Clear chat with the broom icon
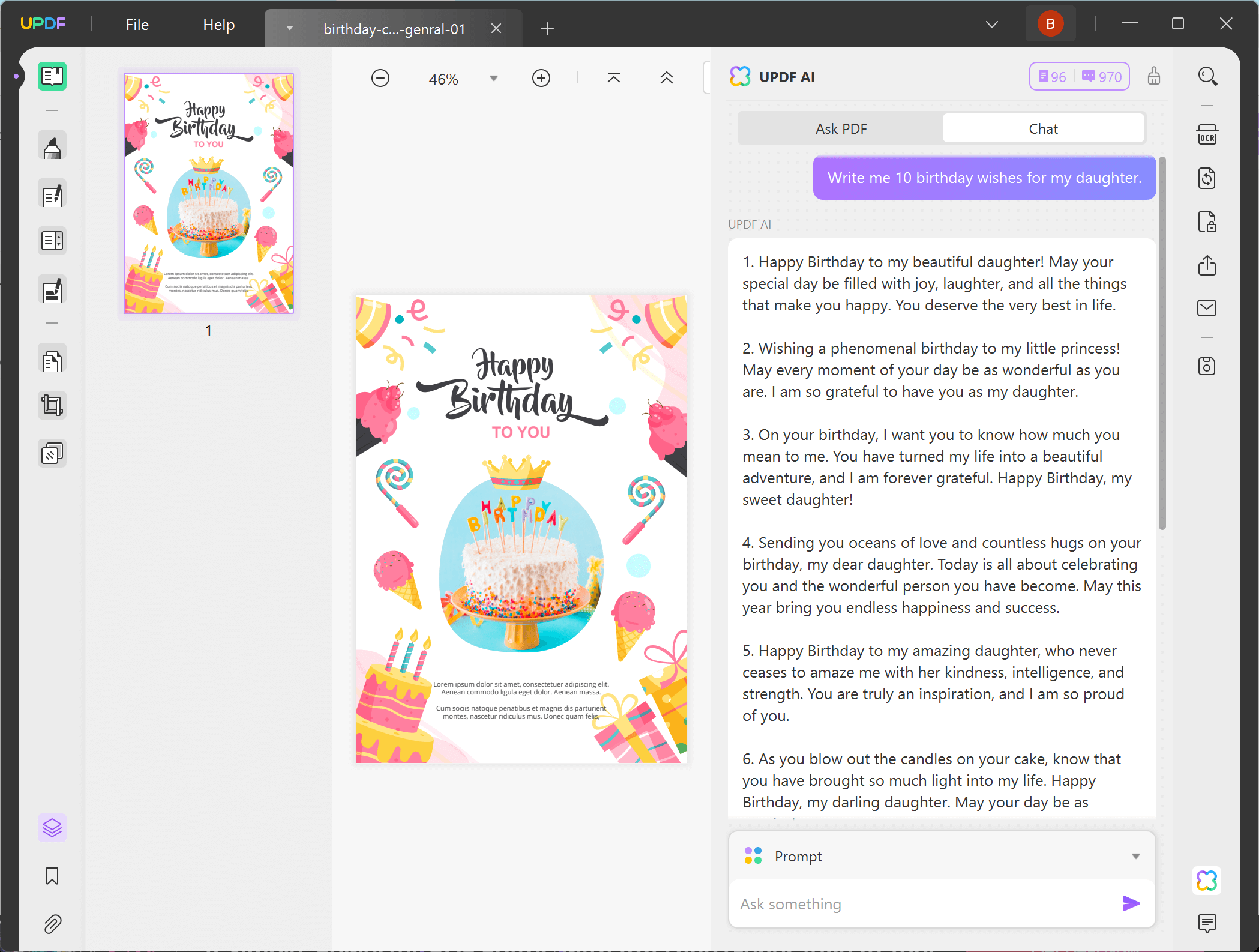 (x=1153, y=77)
